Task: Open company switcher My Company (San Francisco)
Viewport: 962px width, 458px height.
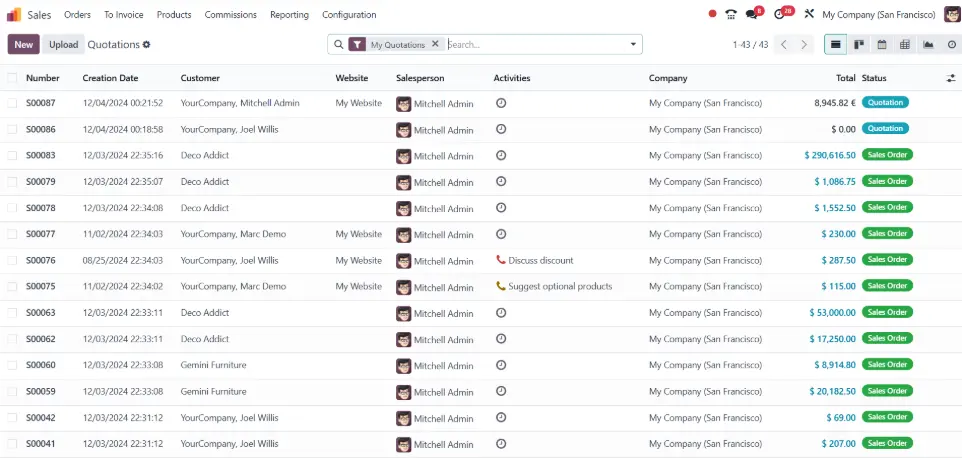Action: (x=879, y=15)
